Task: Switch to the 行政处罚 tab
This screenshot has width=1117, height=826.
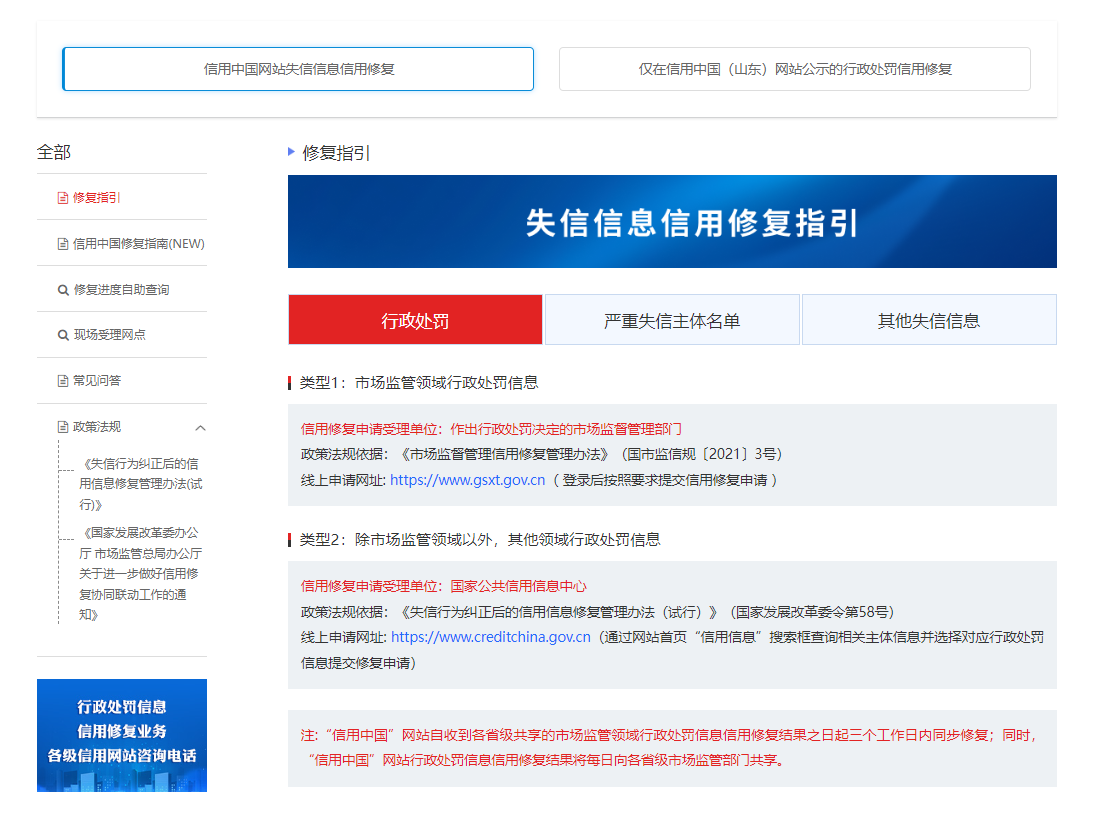Action: (415, 320)
